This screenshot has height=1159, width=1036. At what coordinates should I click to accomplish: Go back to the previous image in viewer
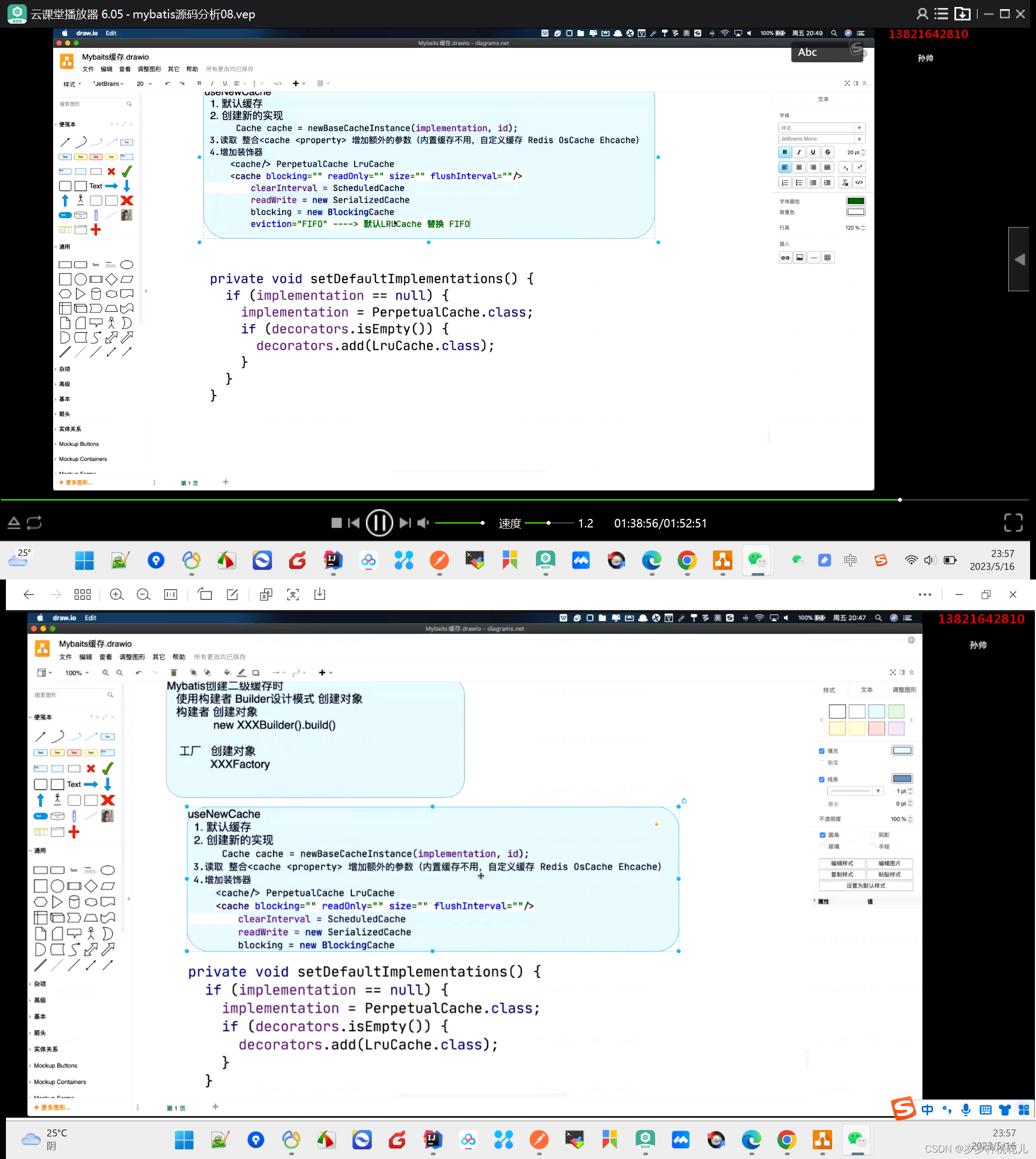click(x=29, y=595)
